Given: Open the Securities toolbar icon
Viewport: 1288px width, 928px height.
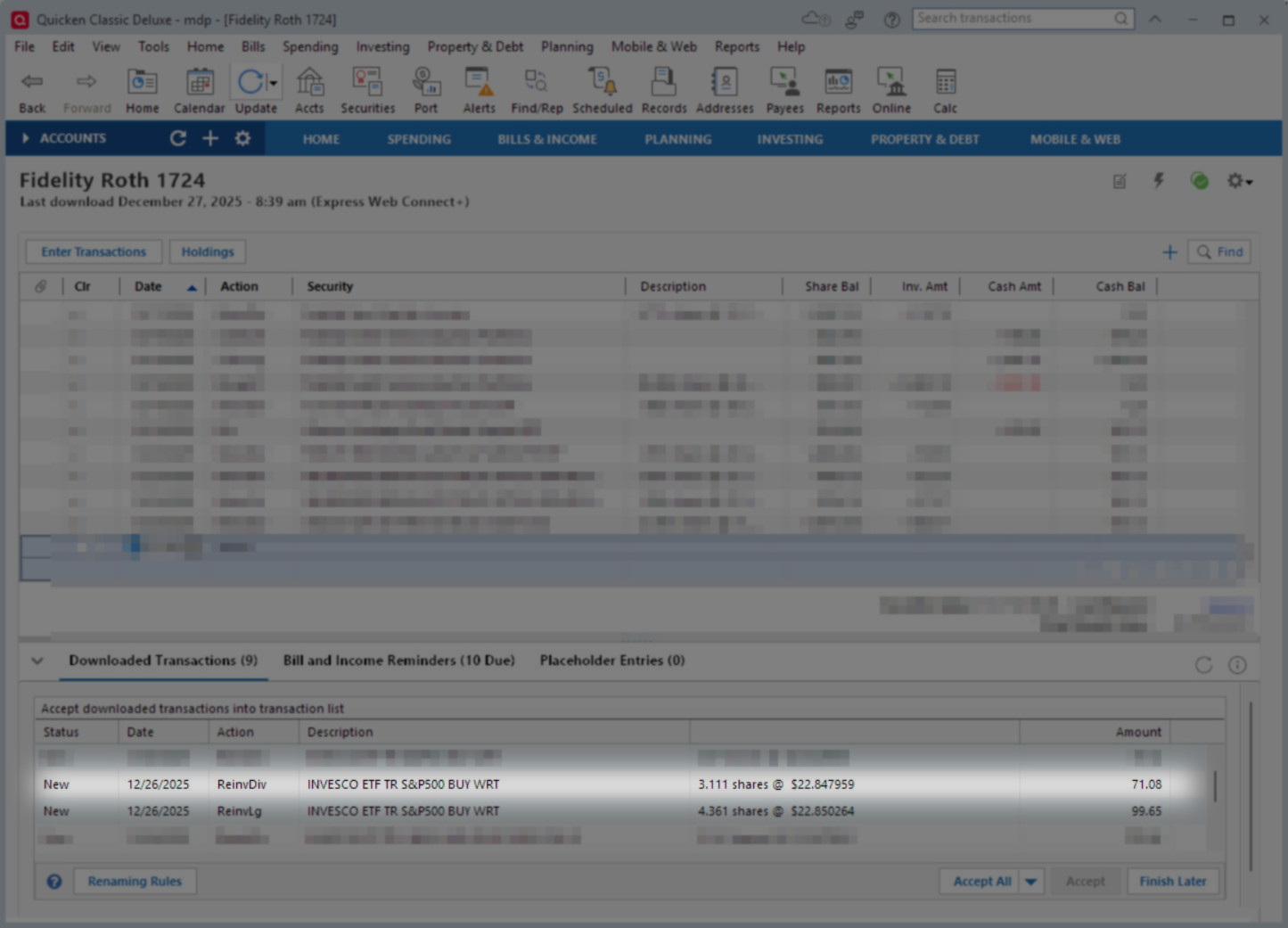Looking at the screenshot, I should click(367, 90).
